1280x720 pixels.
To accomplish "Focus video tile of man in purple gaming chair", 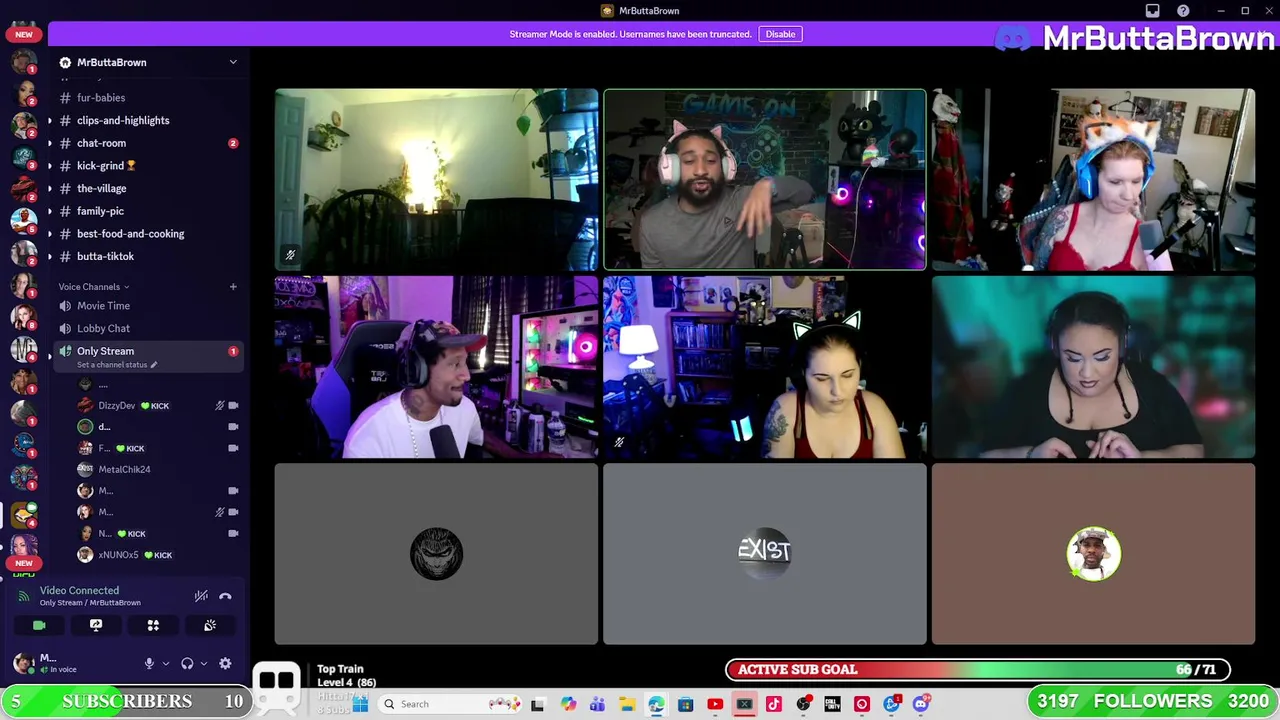I will (x=436, y=367).
